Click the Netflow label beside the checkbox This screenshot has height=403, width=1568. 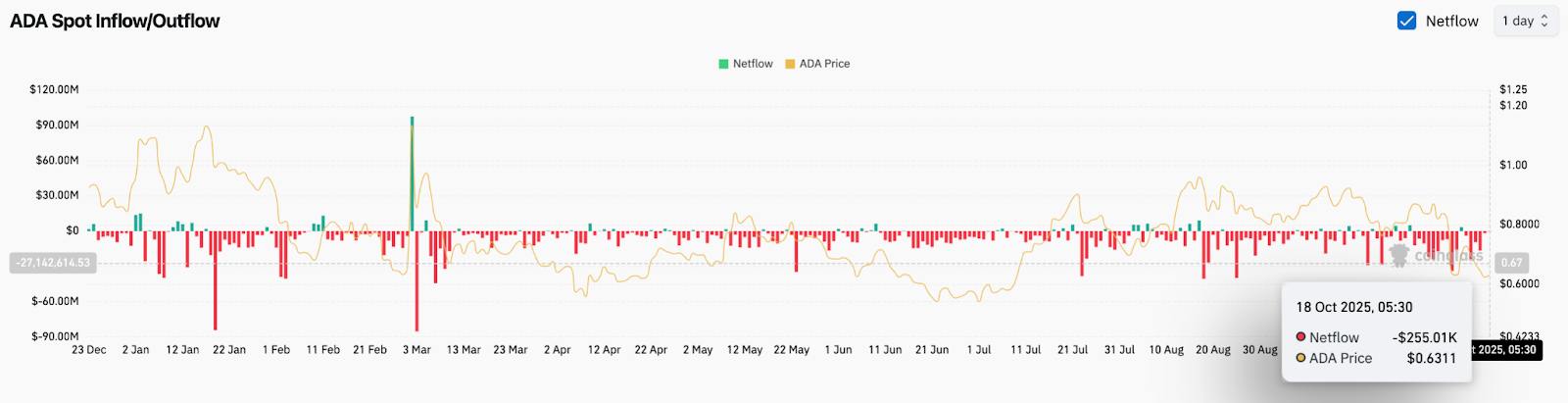pos(1451,21)
